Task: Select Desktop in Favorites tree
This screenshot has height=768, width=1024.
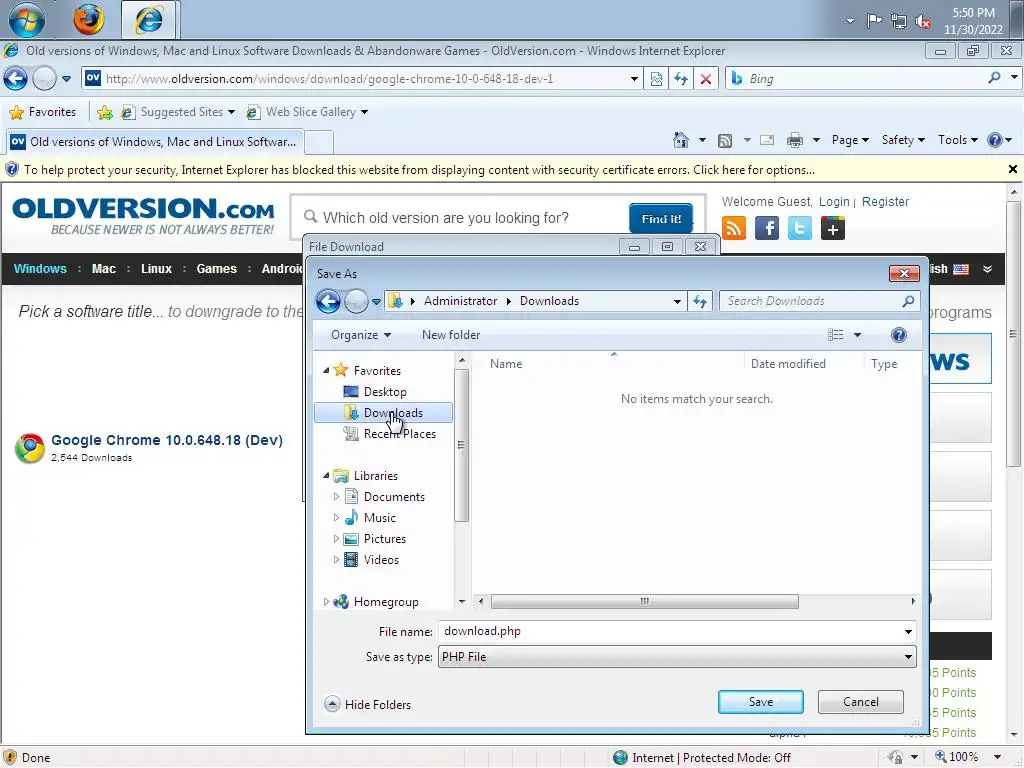Action: pyautogui.click(x=385, y=392)
